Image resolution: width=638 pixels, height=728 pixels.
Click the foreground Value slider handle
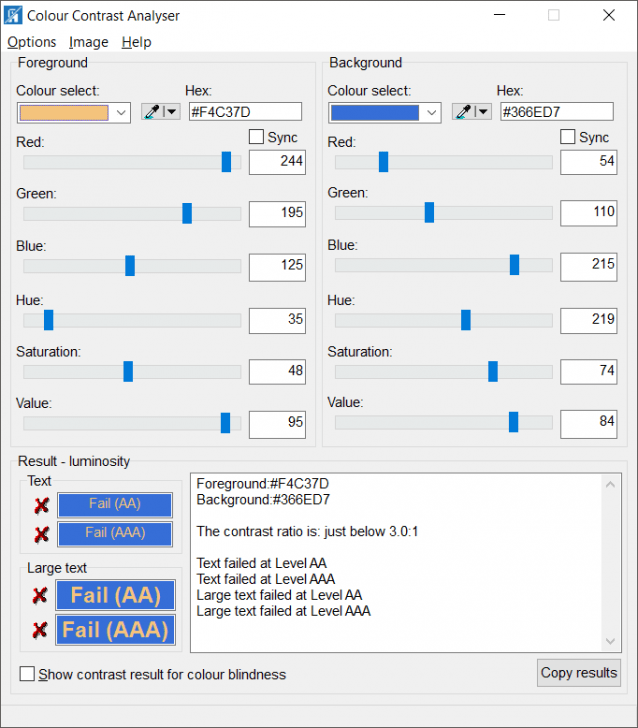click(225, 423)
